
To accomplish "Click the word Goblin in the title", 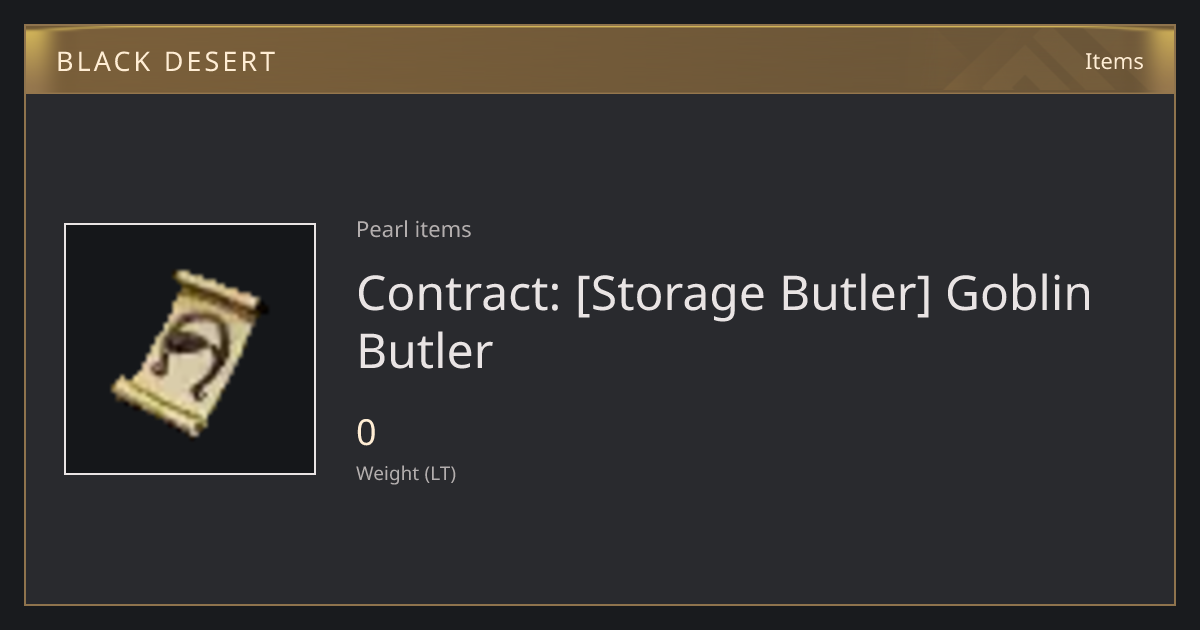I will pyautogui.click(x=1018, y=294).
